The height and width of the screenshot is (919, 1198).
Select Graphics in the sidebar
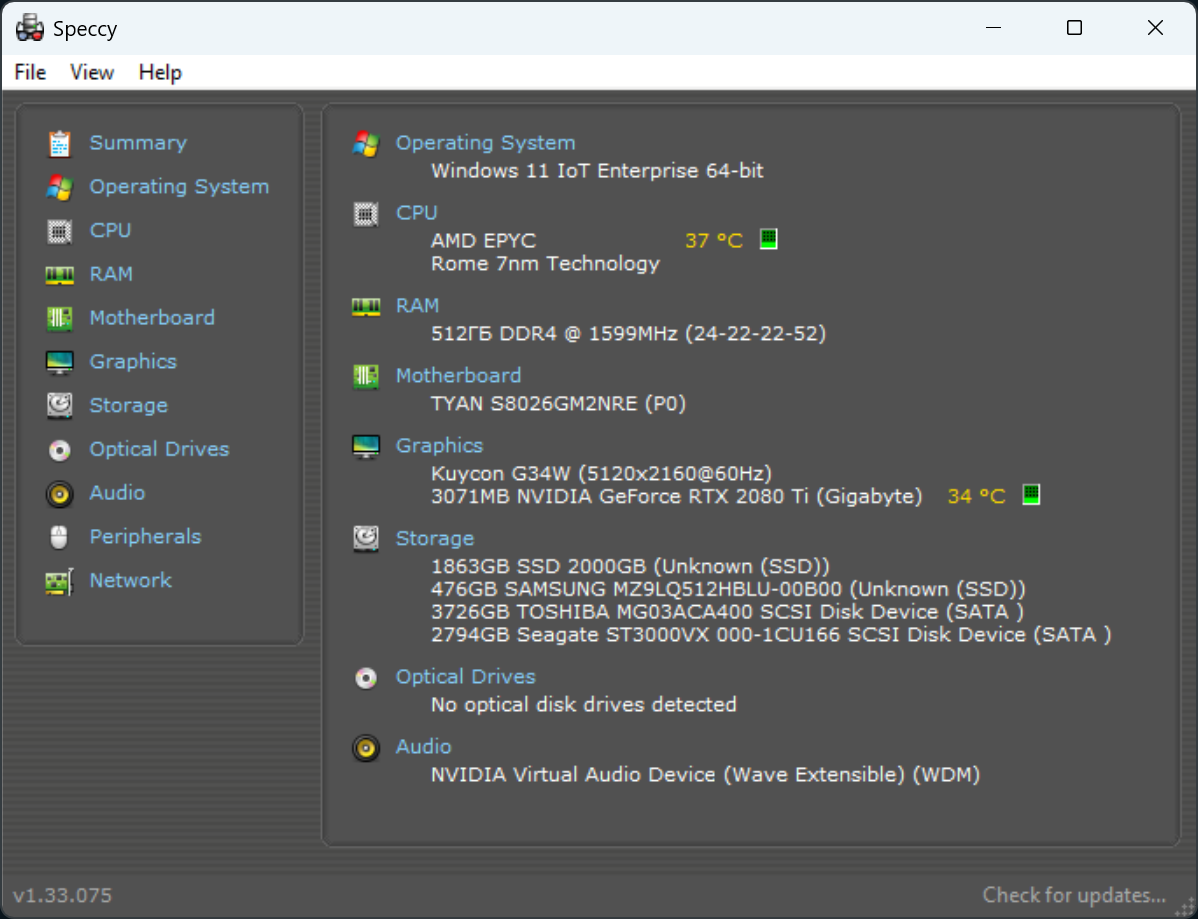[x=133, y=362]
